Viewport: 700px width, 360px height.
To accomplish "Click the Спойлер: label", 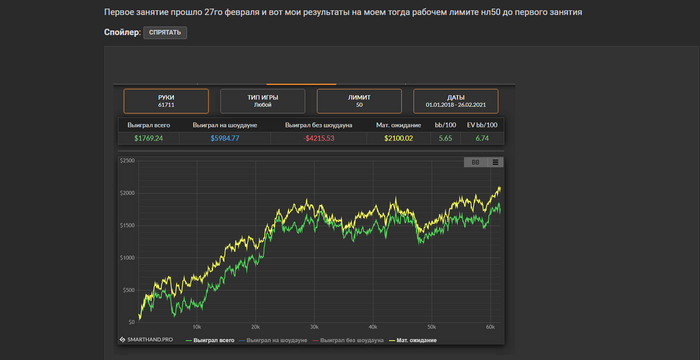I will pyautogui.click(x=122, y=33).
